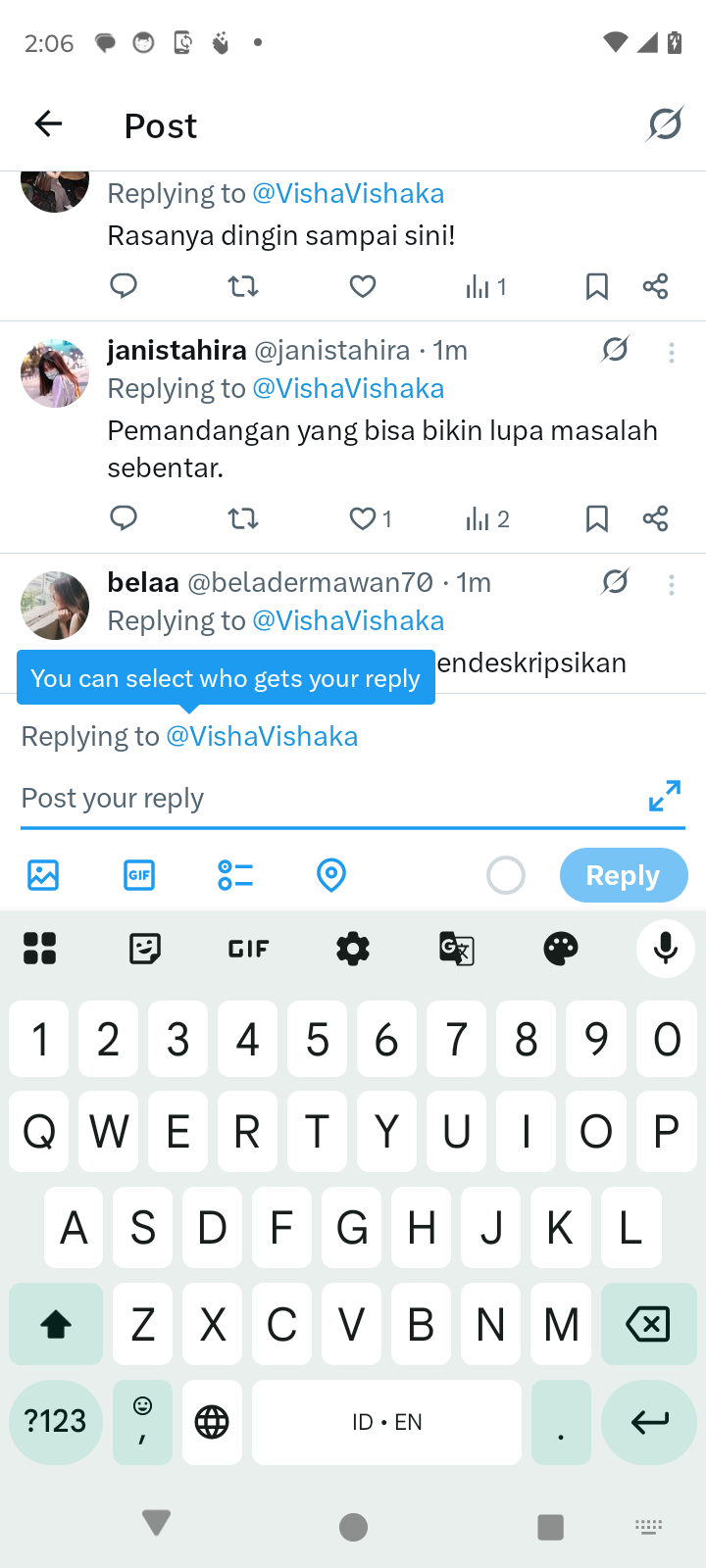This screenshot has width=706, height=1568.
Task: Add a GIF from the reply toolbar
Action: tap(139, 875)
